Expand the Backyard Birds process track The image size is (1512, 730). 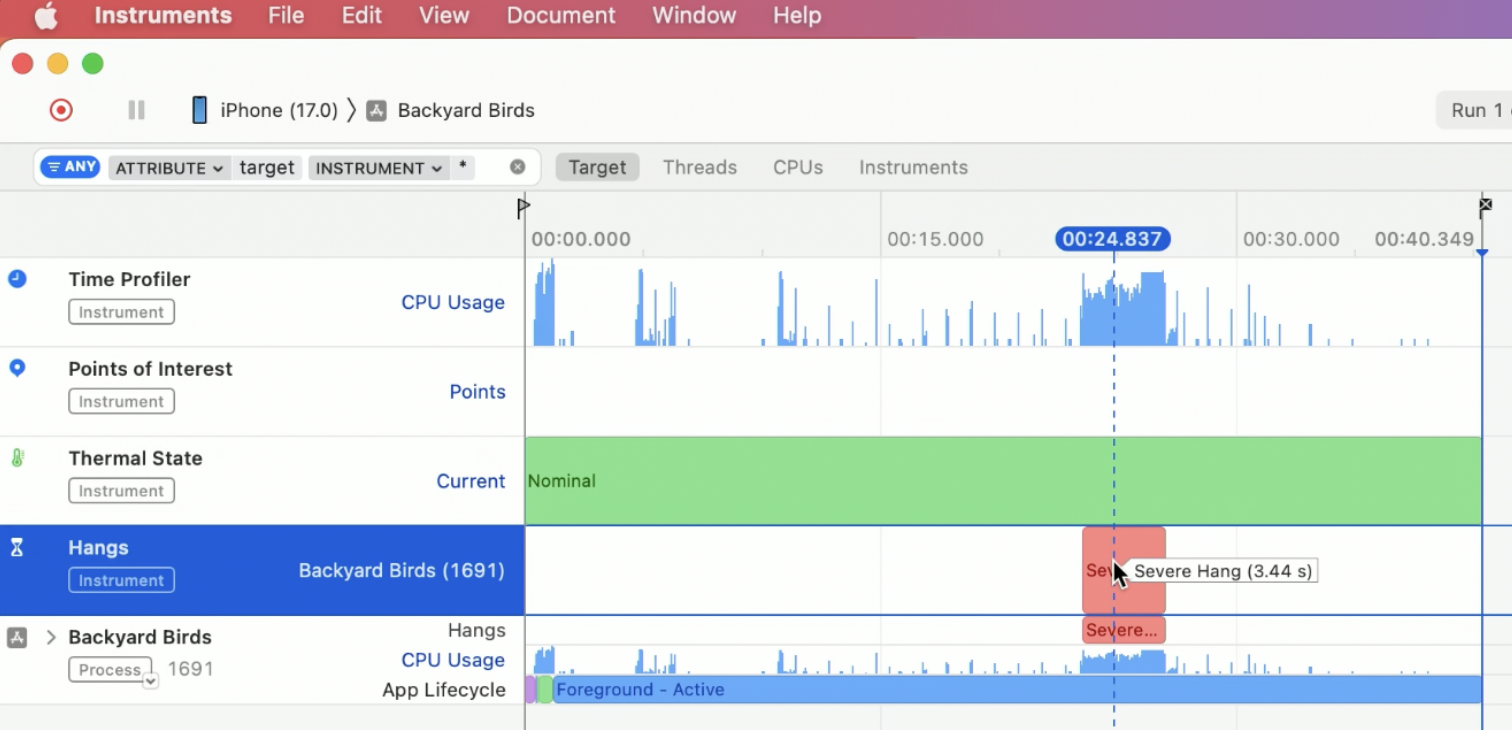(51, 637)
